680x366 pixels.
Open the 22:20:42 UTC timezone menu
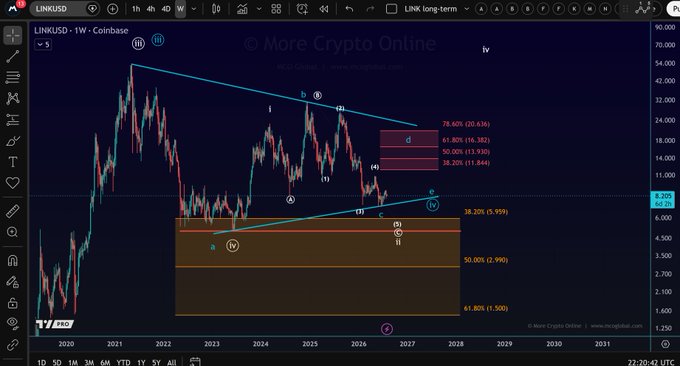(x=651, y=362)
